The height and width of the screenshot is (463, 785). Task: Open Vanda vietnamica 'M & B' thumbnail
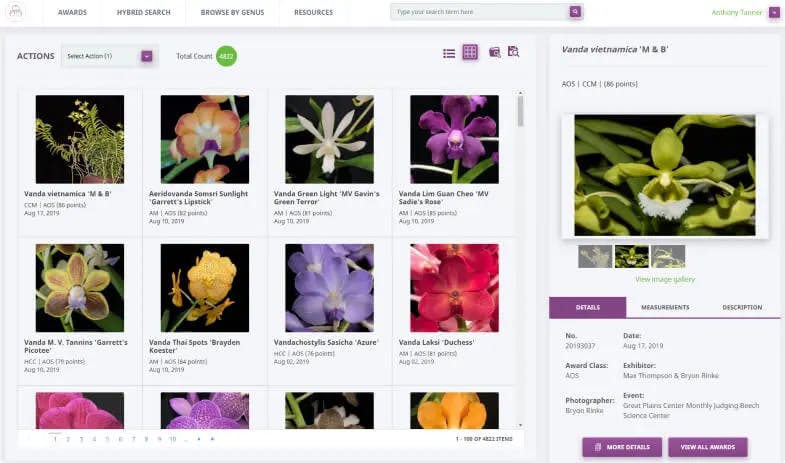80,139
